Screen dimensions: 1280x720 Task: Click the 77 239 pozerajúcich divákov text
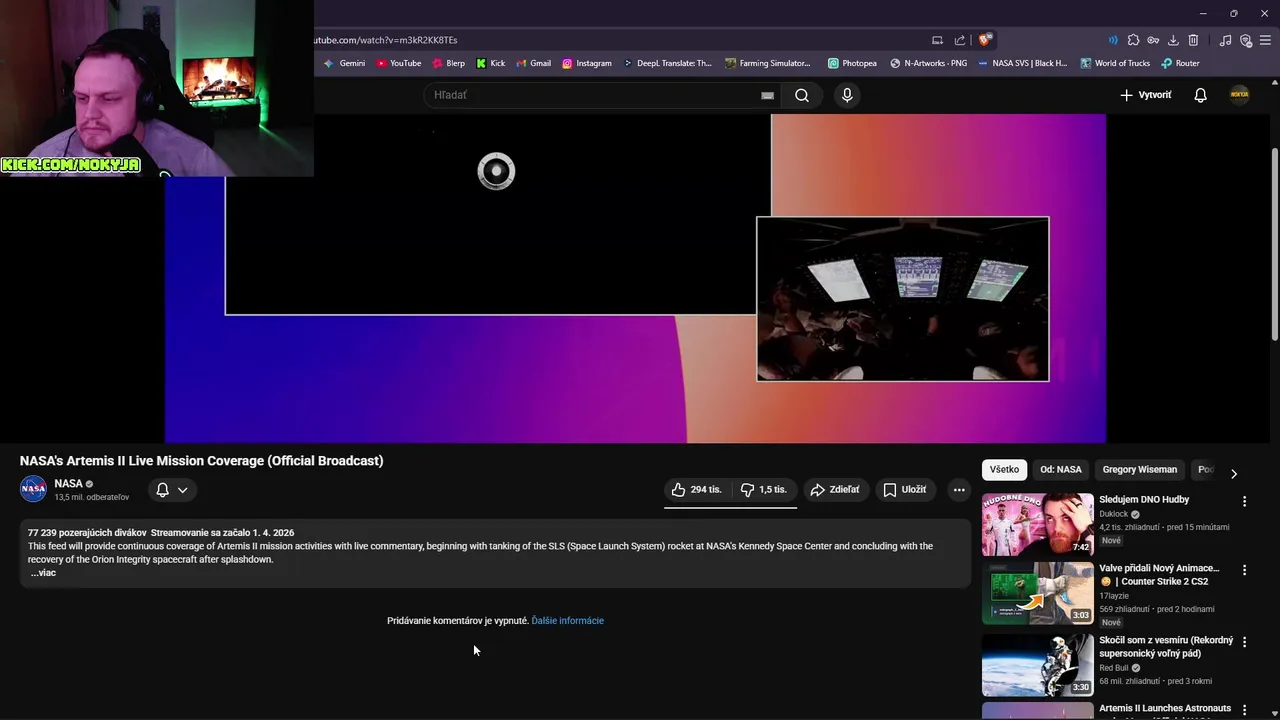point(87,533)
